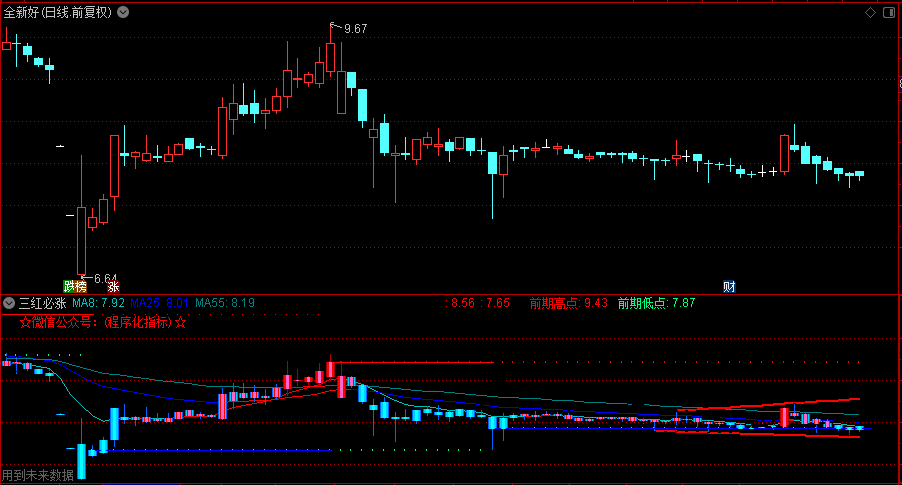Select the MA25: 8.01 value label

coord(159,303)
